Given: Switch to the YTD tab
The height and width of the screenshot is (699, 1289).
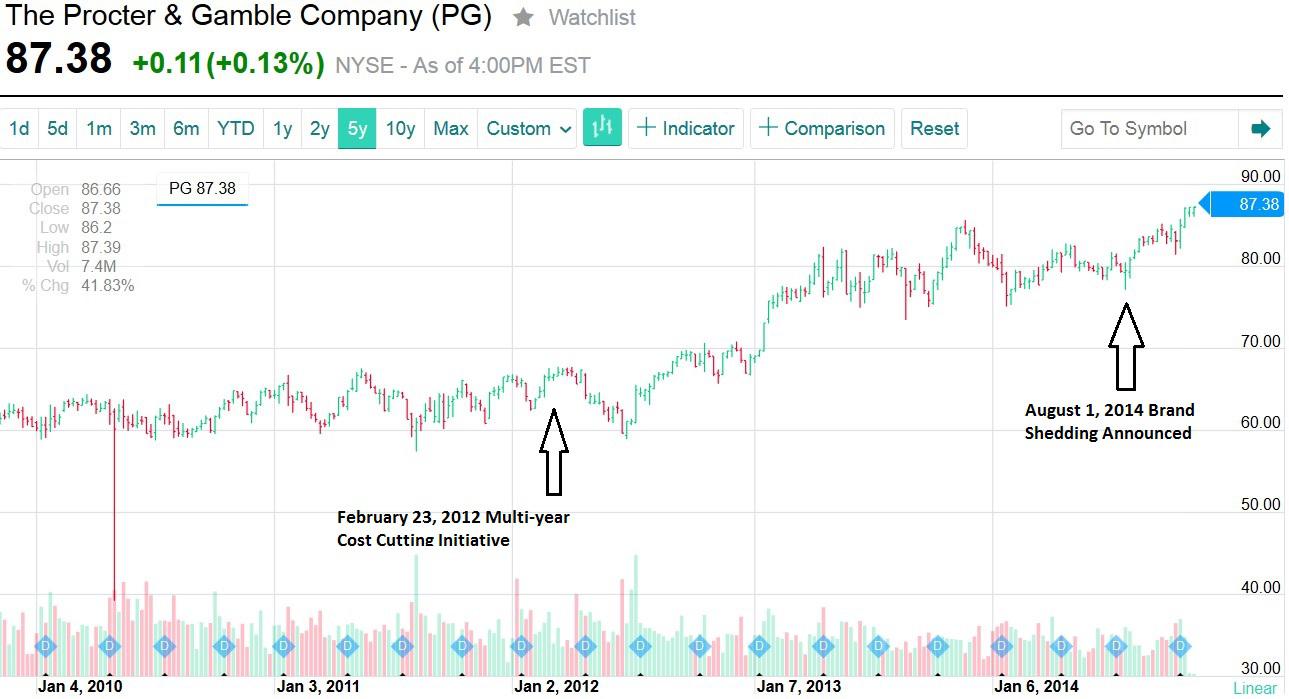Looking at the screenshot, I should (x=235, y=128).
